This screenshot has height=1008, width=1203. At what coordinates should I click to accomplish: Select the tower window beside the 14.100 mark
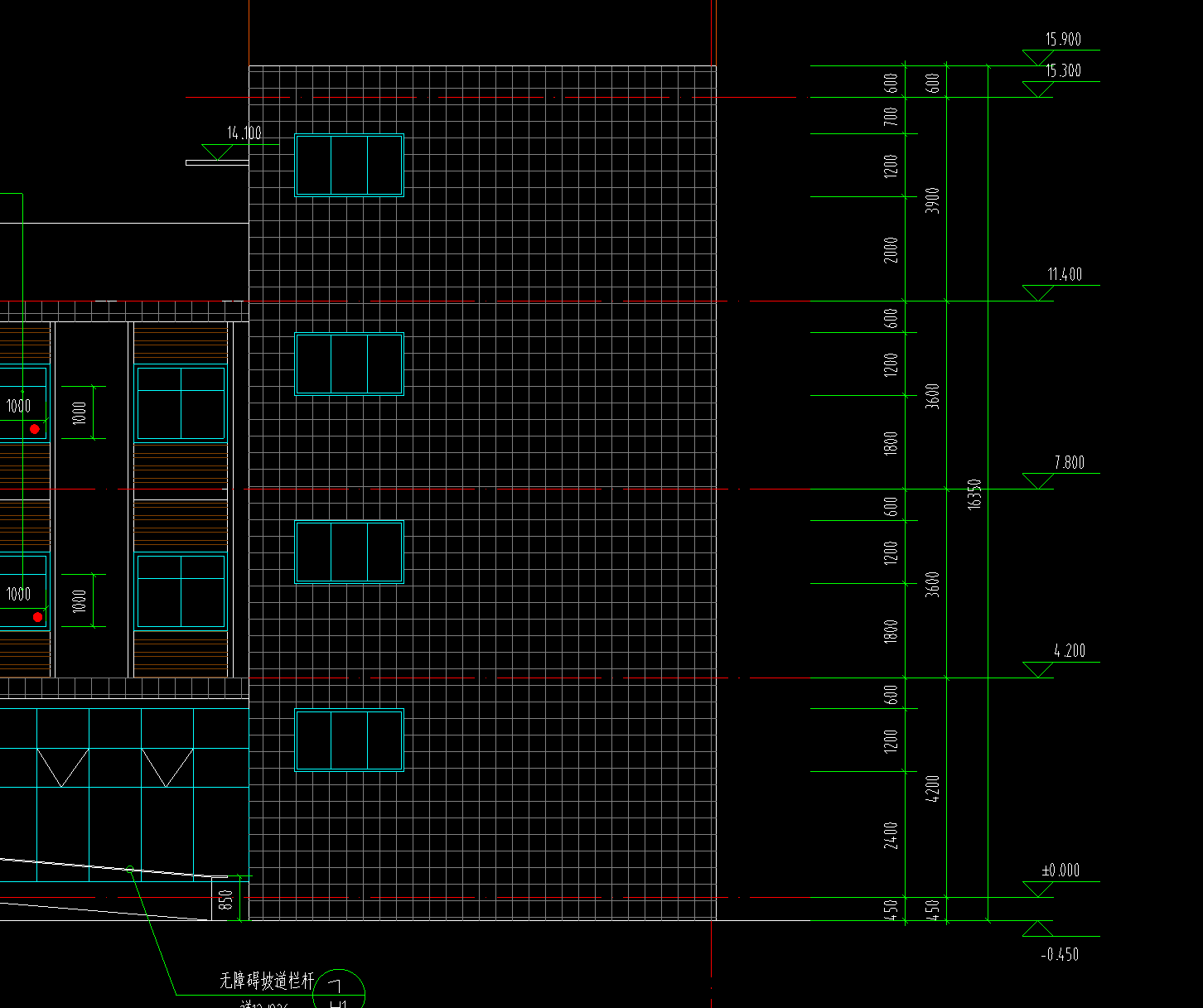coord(350,166)
